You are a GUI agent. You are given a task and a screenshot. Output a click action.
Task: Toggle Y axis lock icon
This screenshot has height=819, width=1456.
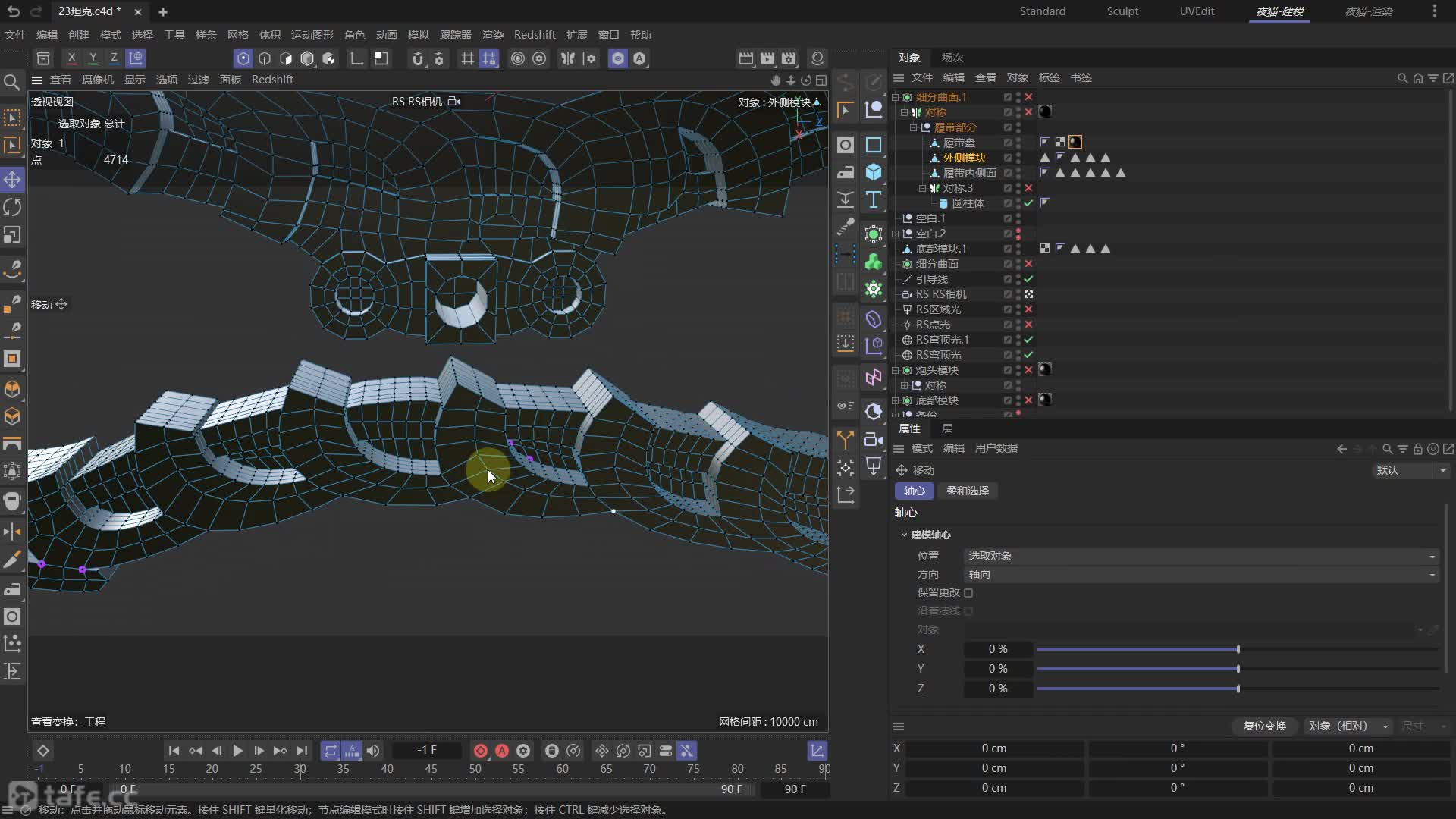tap(93, 58)
